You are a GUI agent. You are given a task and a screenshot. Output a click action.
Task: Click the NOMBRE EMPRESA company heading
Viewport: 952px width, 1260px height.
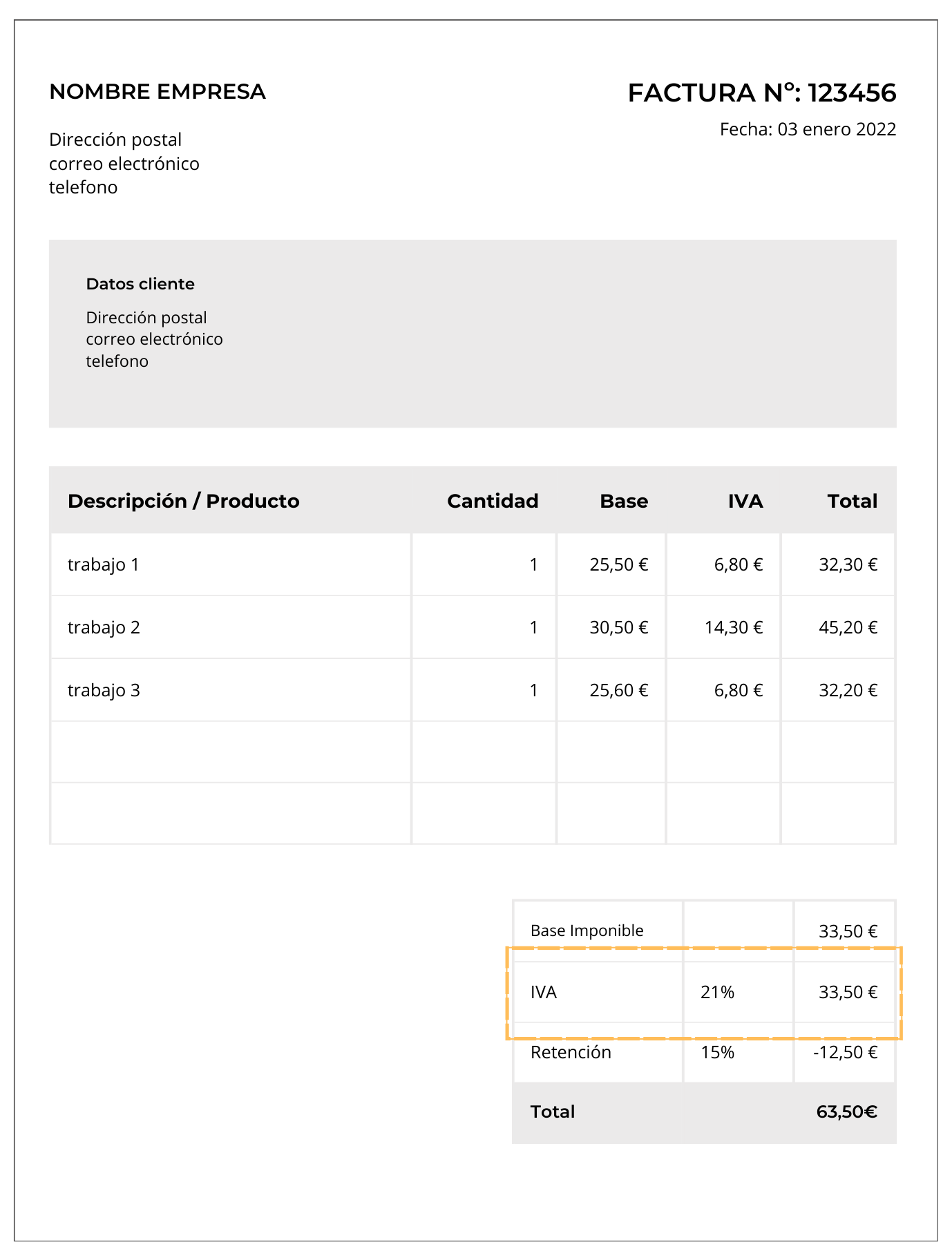click(x=158, y=92)
